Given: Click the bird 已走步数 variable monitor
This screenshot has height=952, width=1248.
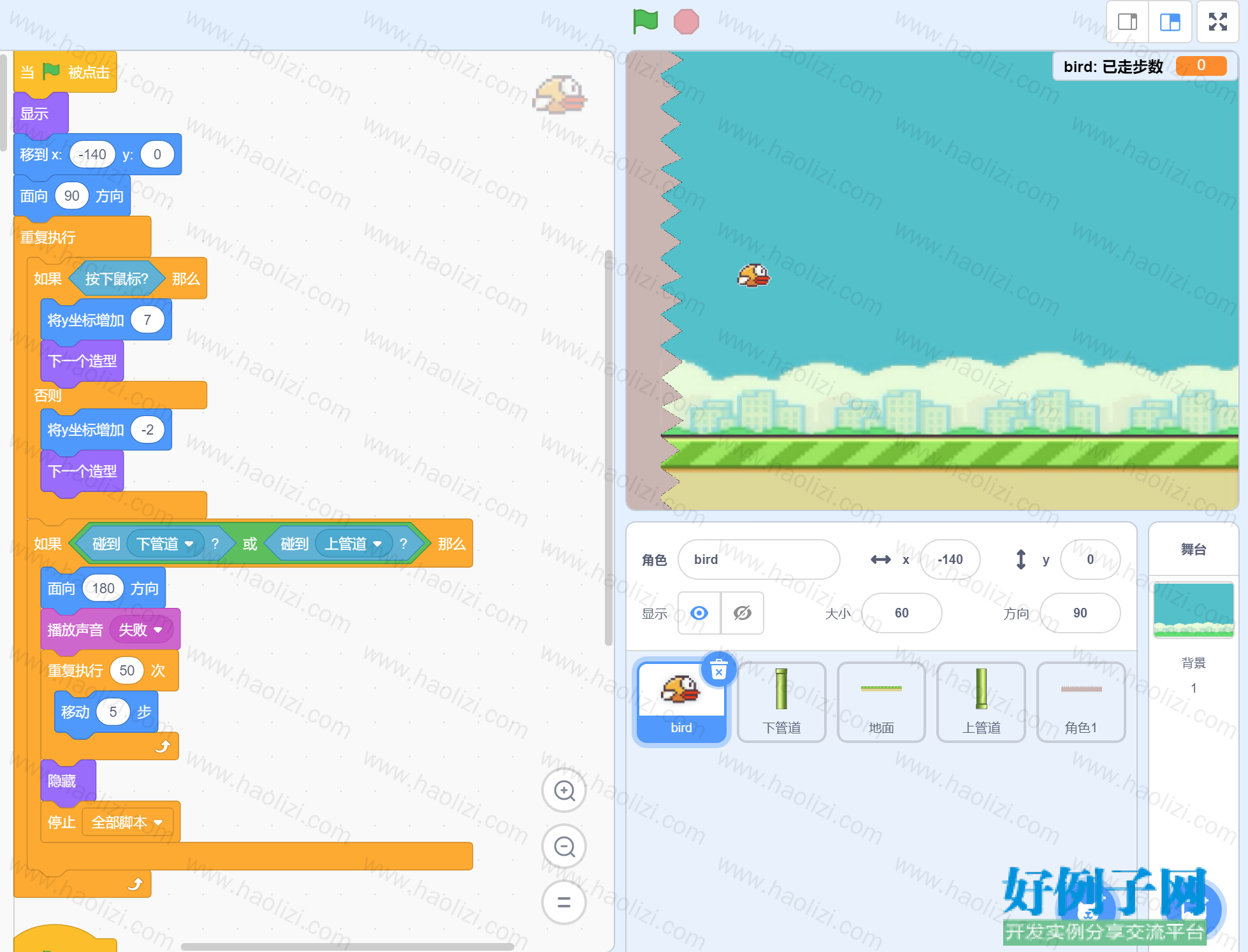Looking at the screenshot, I should click(1145, 66).
